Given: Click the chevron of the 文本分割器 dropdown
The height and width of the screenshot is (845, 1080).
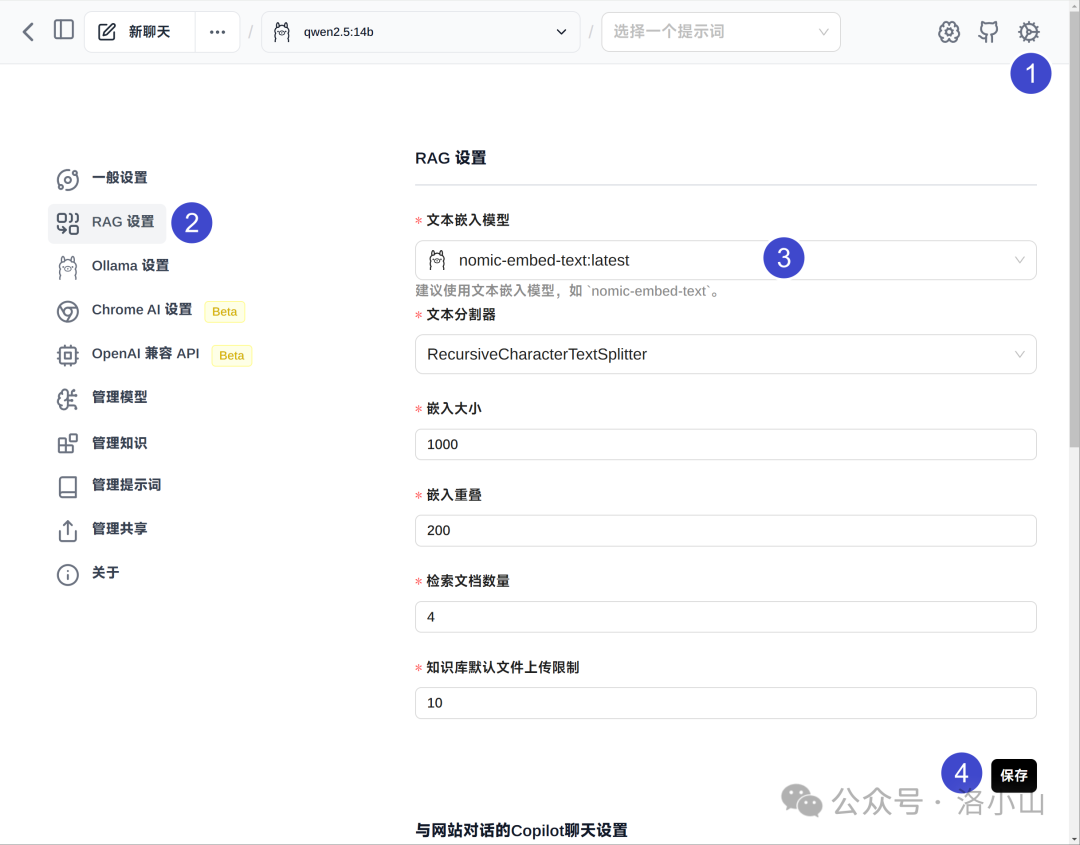Looking at the screenshot, I should 1019,354.
